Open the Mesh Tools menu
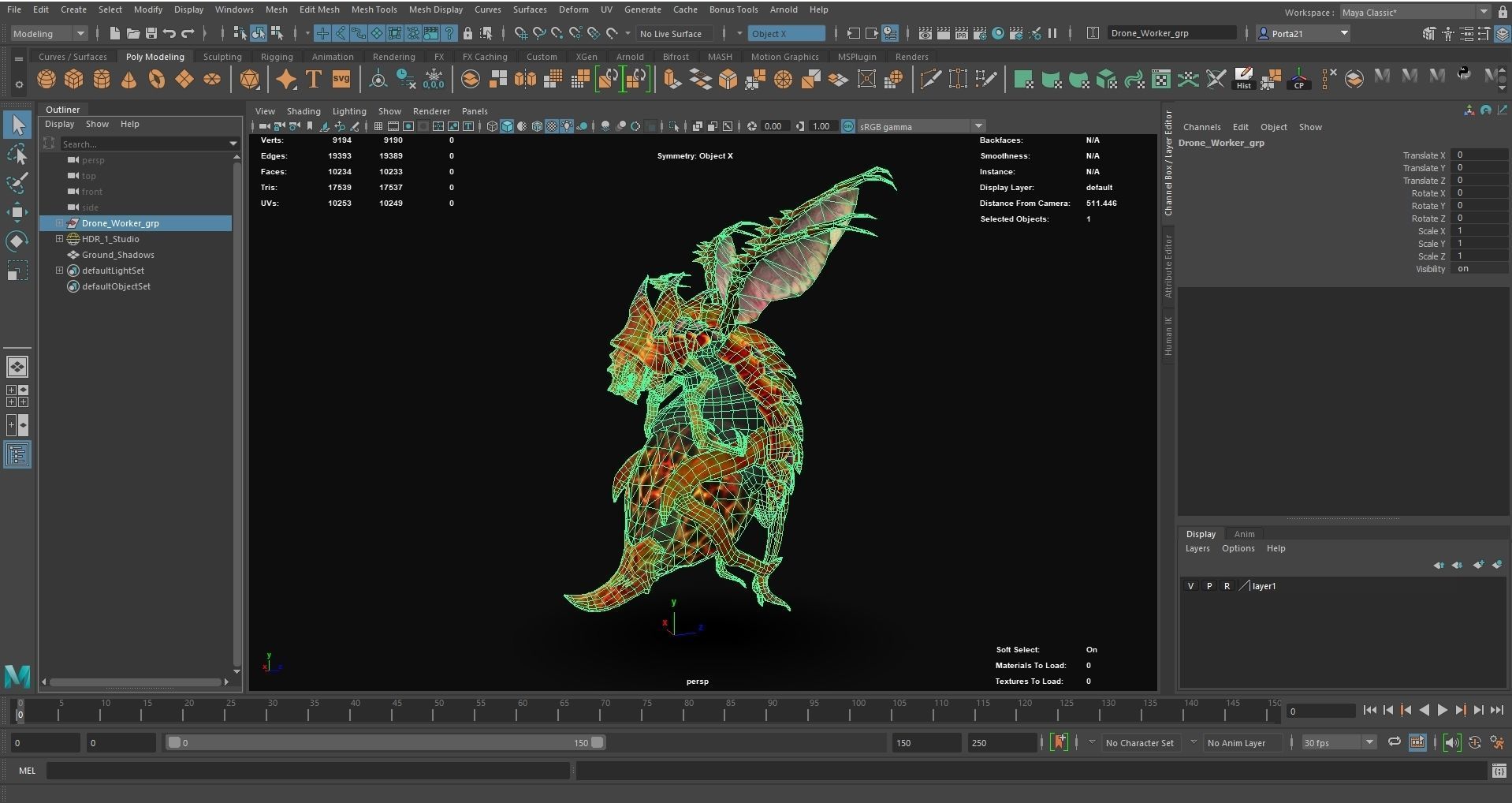1512x803 pixels. [374, 9]
